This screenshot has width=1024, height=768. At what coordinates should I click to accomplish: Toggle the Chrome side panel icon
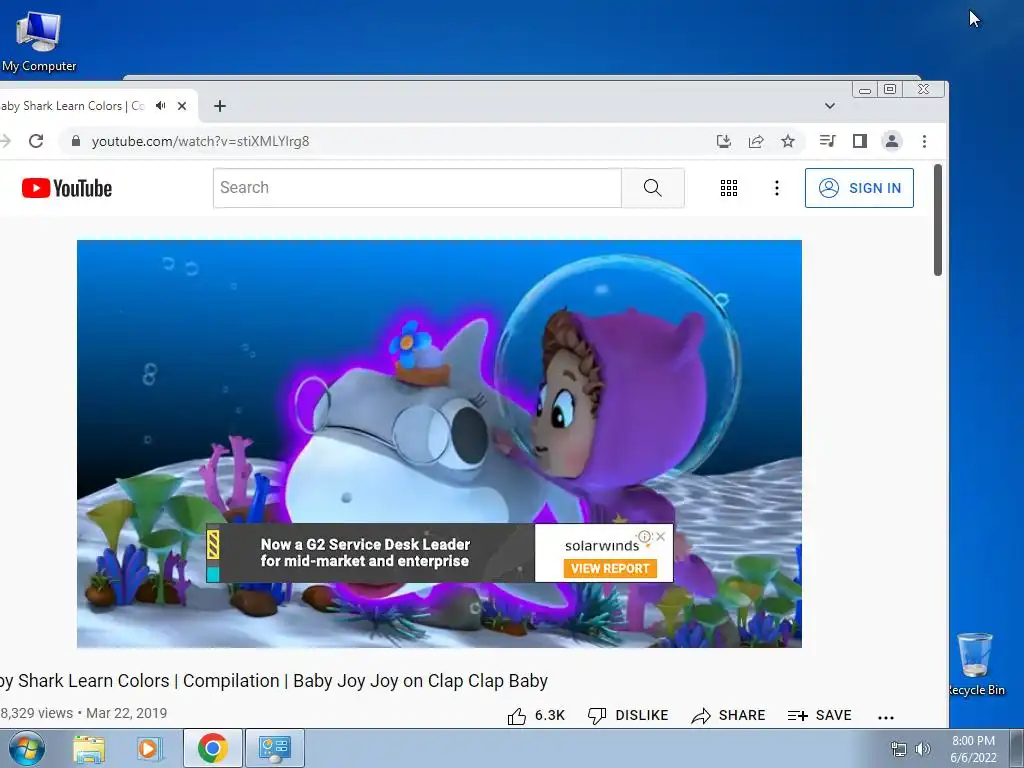pos(859,141)
